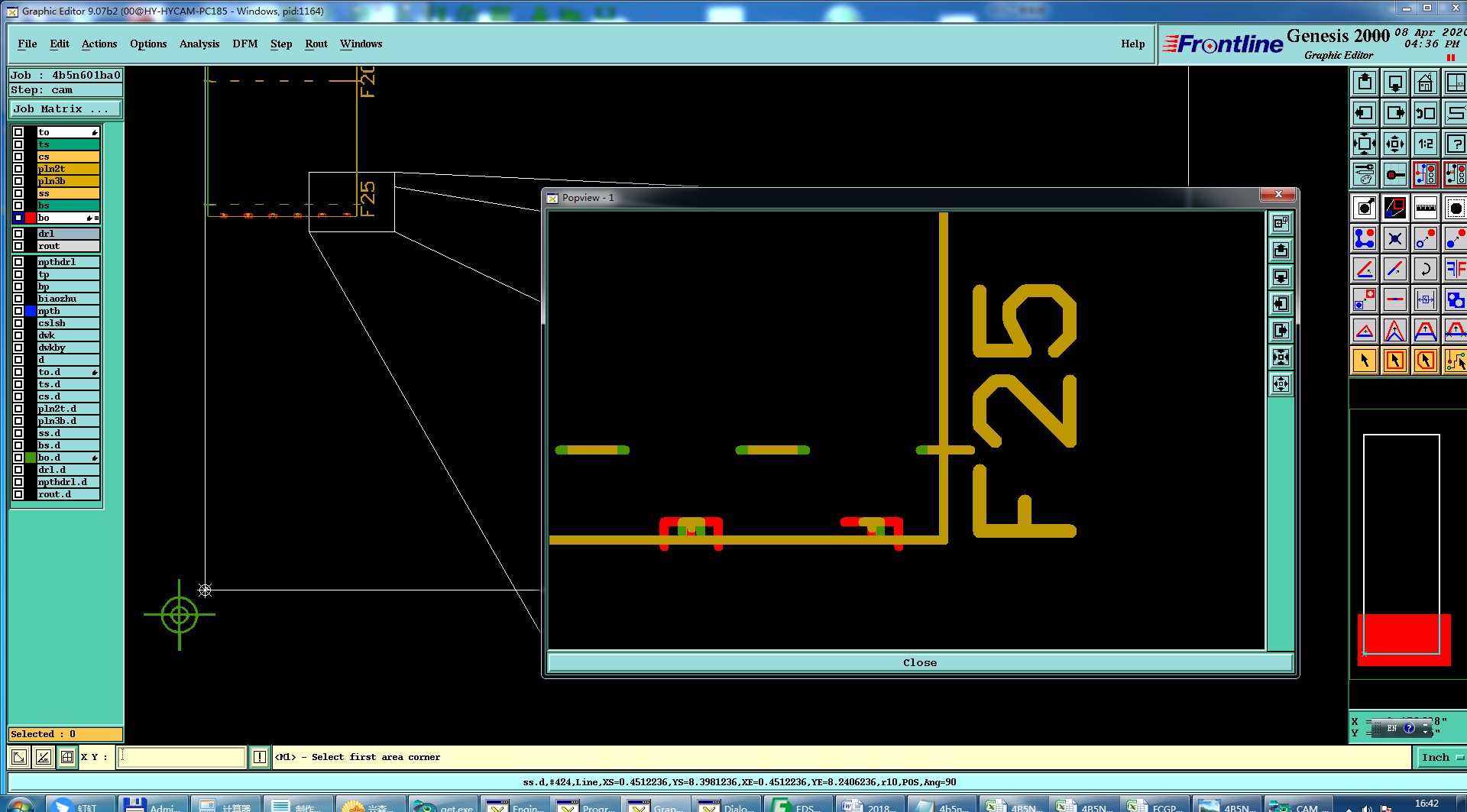Toggle checkbox for layer bo

(18, 218)
